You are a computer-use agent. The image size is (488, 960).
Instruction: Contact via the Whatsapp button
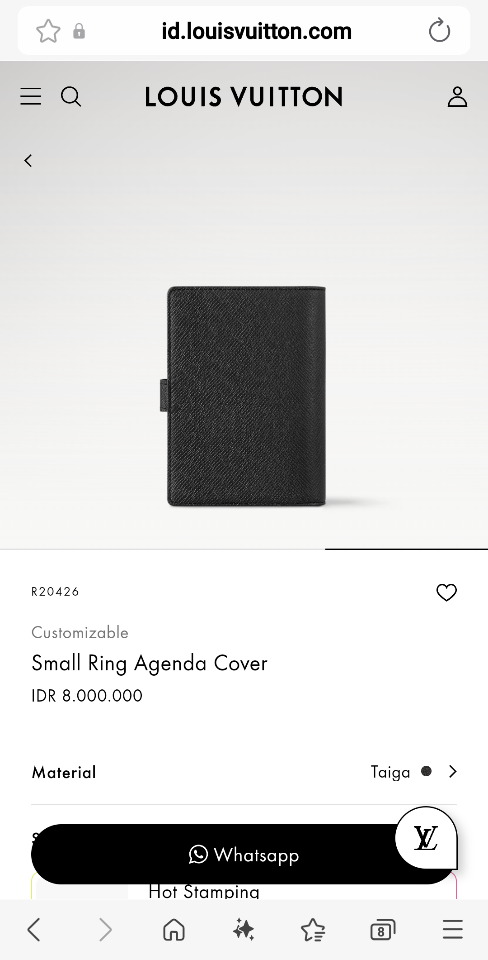243,854
